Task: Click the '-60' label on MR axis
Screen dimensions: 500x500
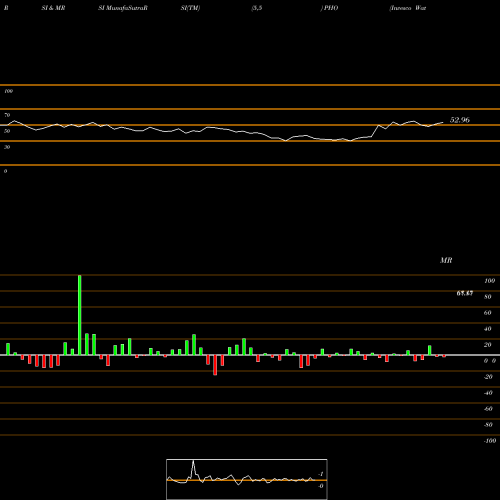Action: pyautogui.click(x=488, y=409)
